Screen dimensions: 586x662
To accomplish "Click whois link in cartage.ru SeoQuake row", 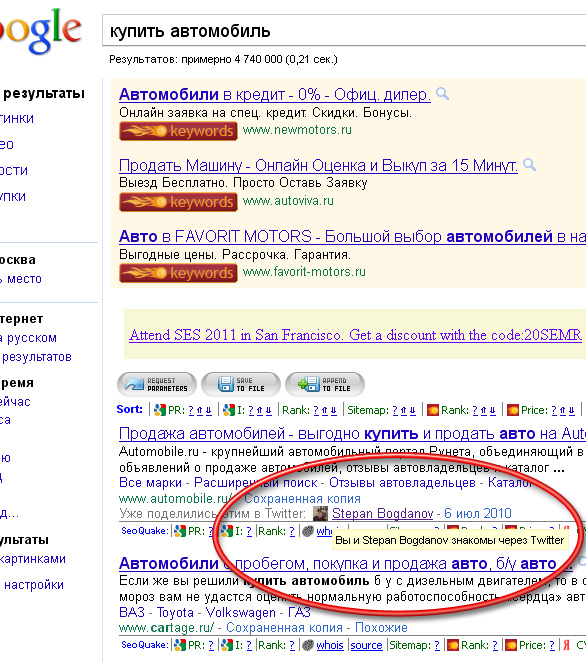I will (x=330, y=645).
